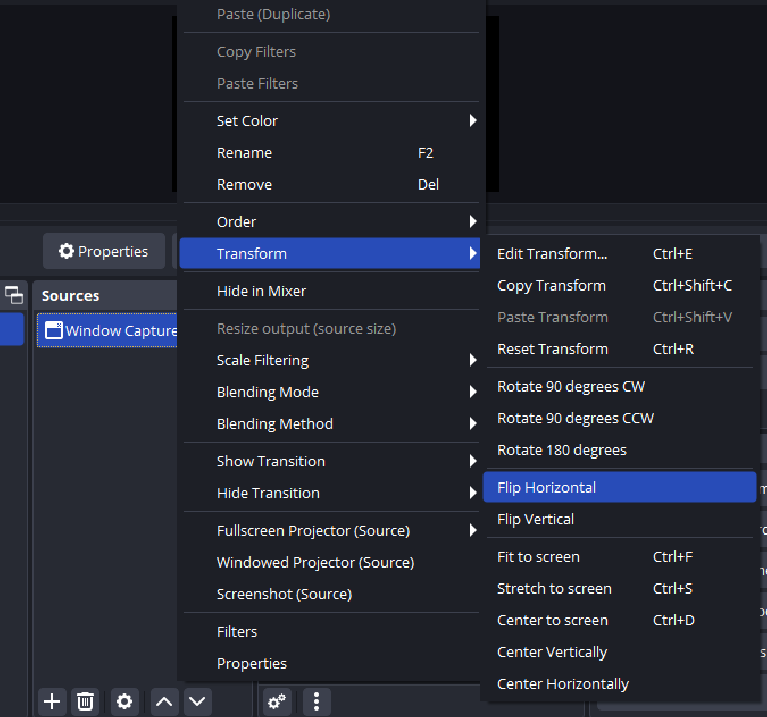Choose Fit to screen
This screenshot has width=767, height=717.
(620, 557)
